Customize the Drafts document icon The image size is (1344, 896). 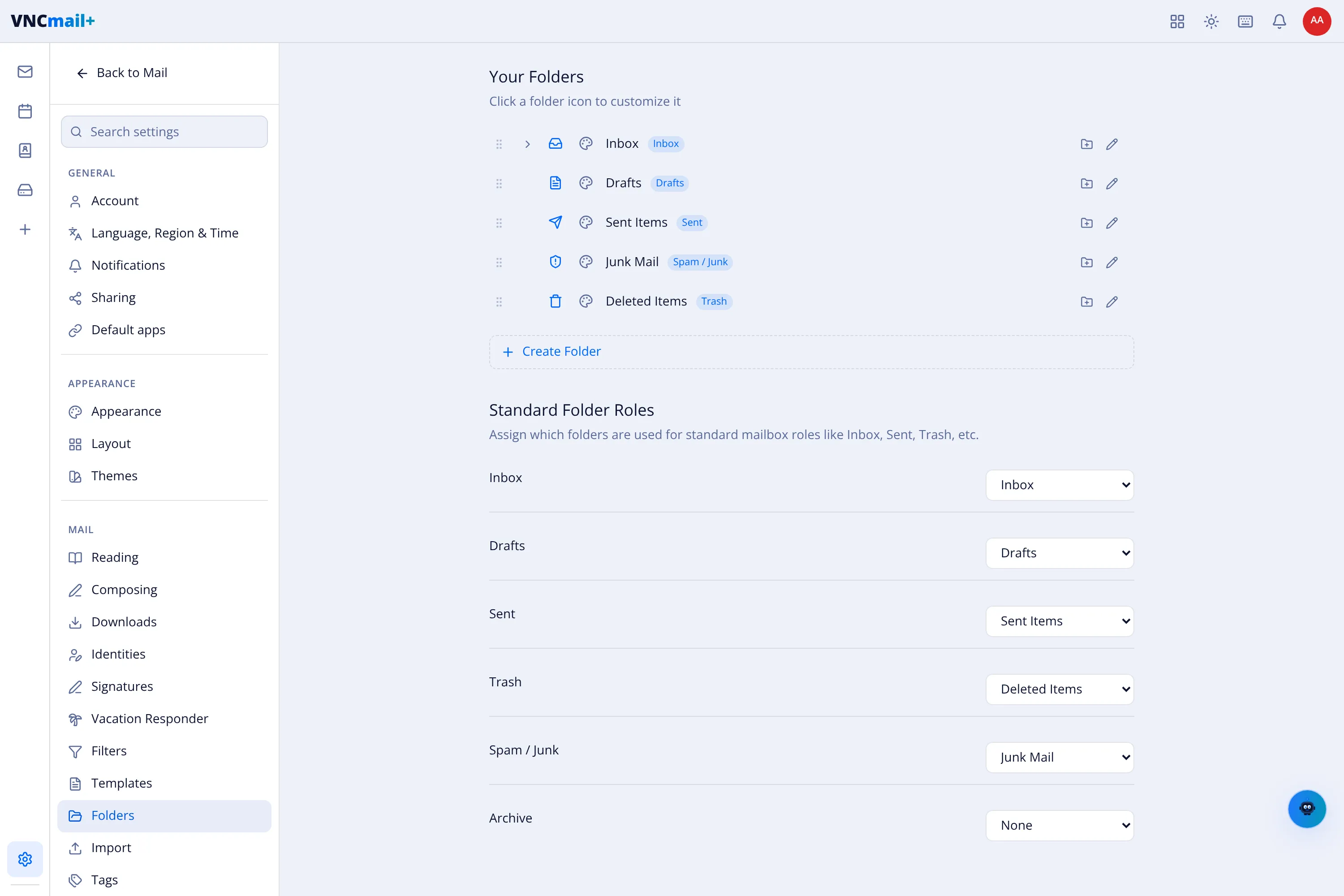(556, 183)
